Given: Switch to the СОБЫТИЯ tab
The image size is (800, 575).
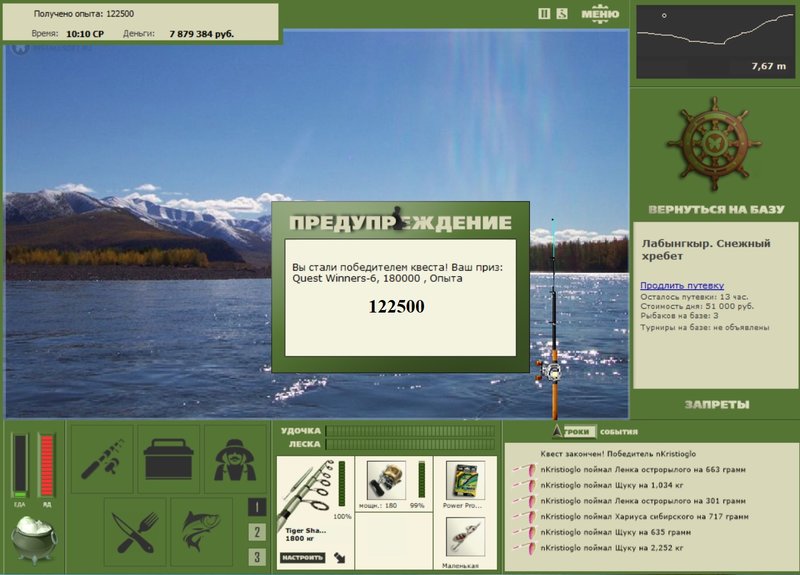Looking at the screenshot, I should pos(618,432).
